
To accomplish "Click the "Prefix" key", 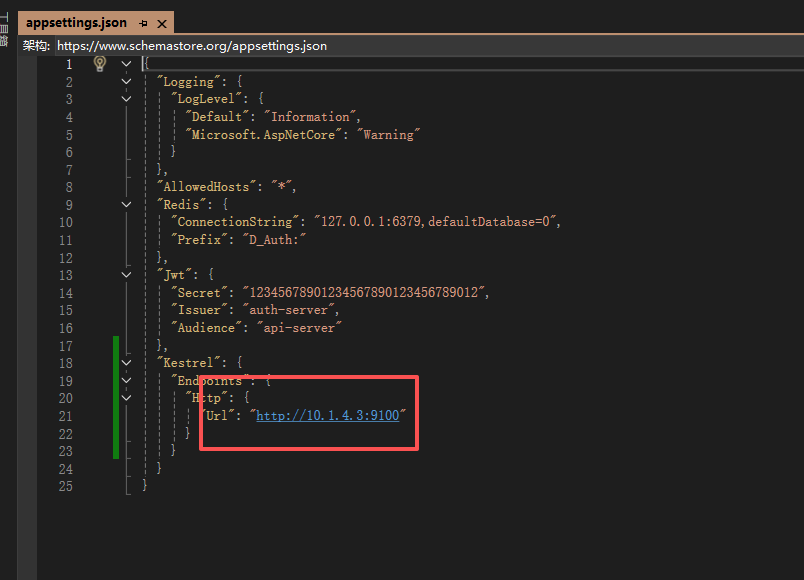I will 199,239.
